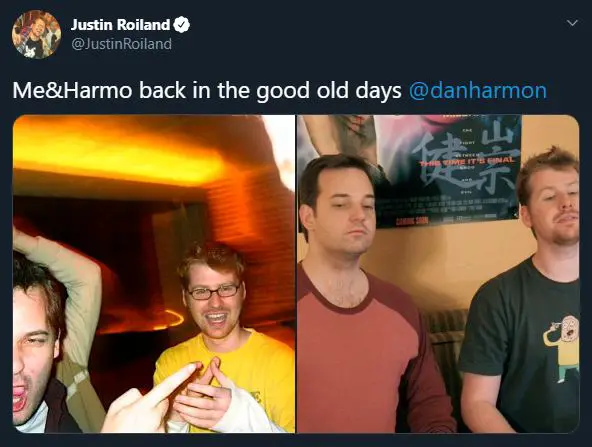Screen dimensions: 592x447
Task: Click the eyeglasses on yellow-shirt man
Action: click(x=214, y=291)
